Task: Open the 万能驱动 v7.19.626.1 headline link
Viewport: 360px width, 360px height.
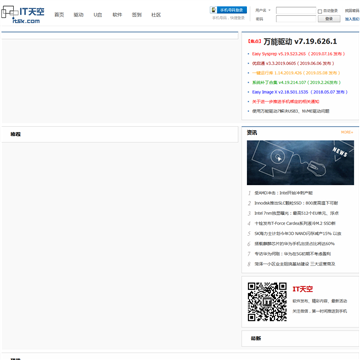Action: [x=300, y=41]
